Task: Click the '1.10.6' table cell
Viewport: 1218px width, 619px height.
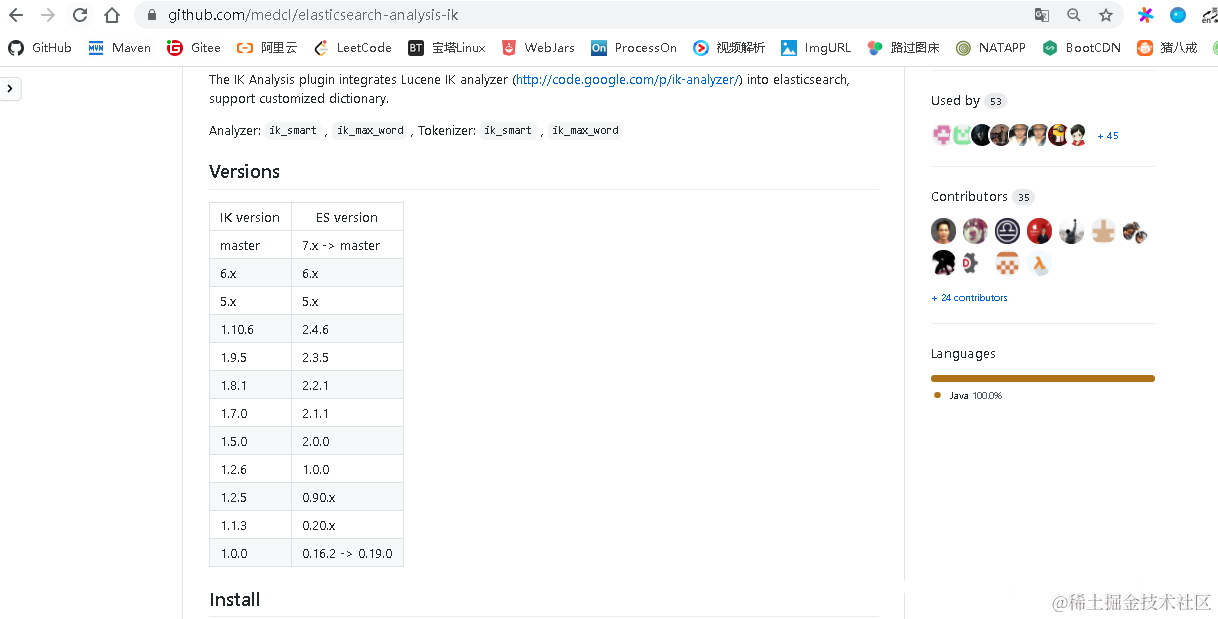Action: (250, 329)
